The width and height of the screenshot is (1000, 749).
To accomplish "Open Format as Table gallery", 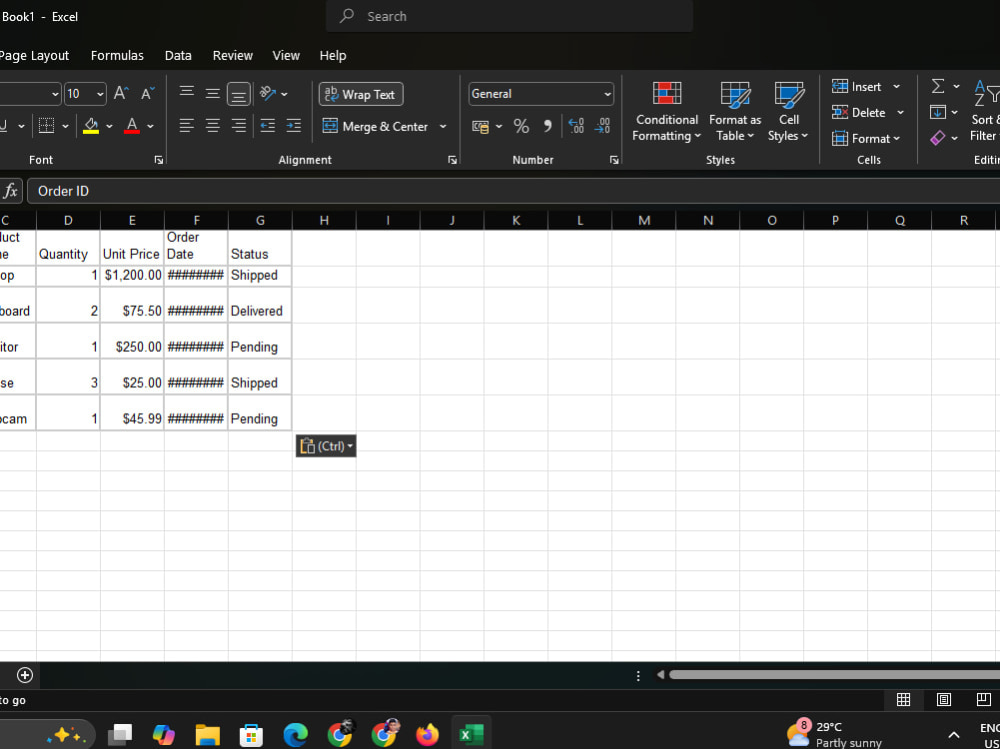I will (735, 112).
